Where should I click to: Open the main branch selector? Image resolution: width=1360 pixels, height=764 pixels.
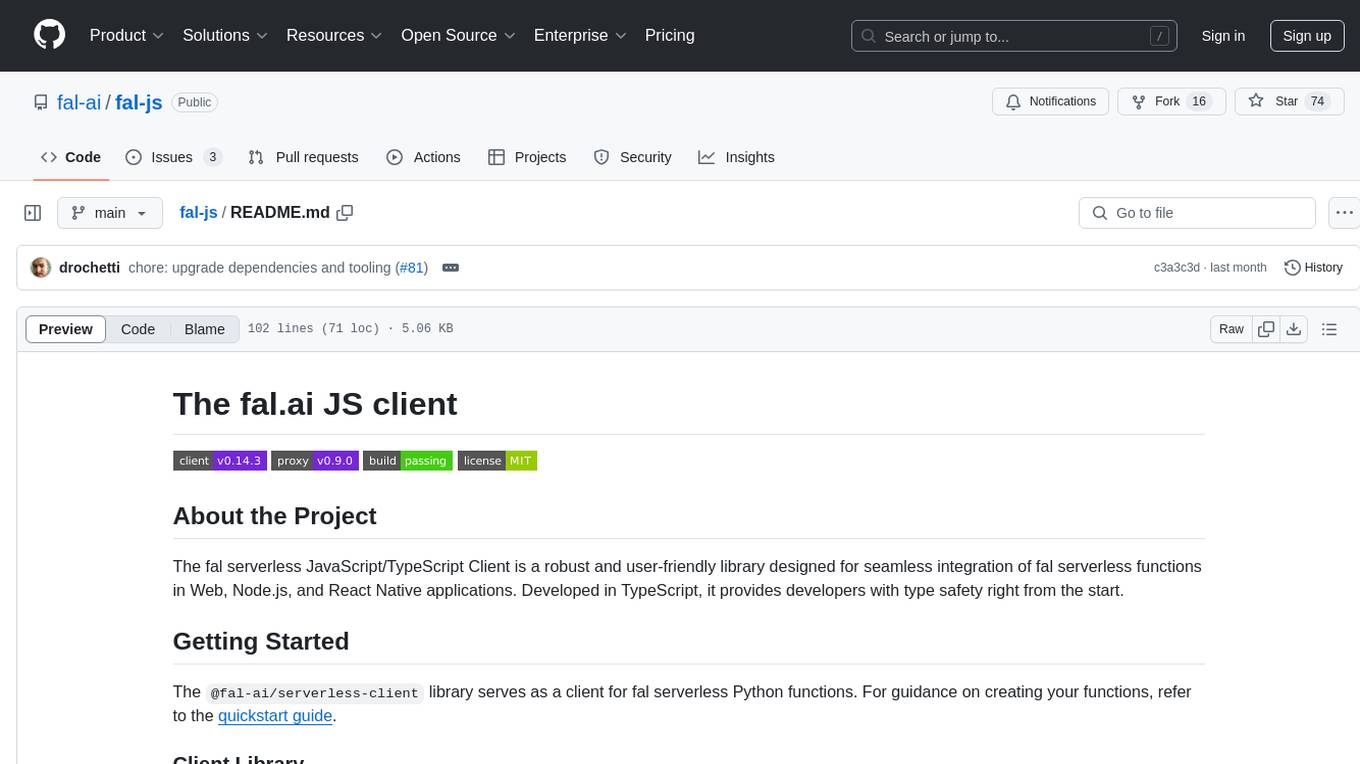(109, 213)
